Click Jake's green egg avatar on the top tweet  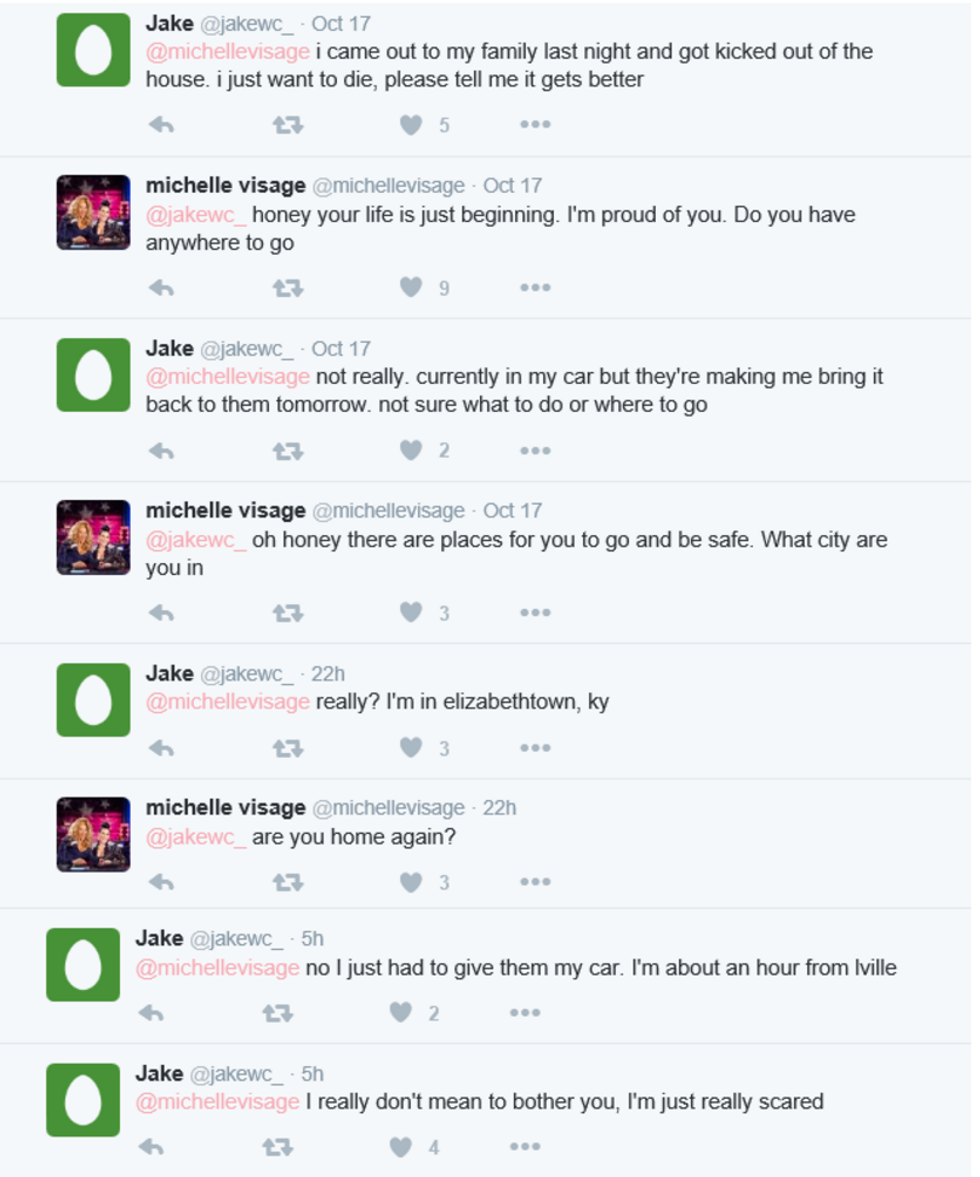pyautogui.click(x=93, y=50)
